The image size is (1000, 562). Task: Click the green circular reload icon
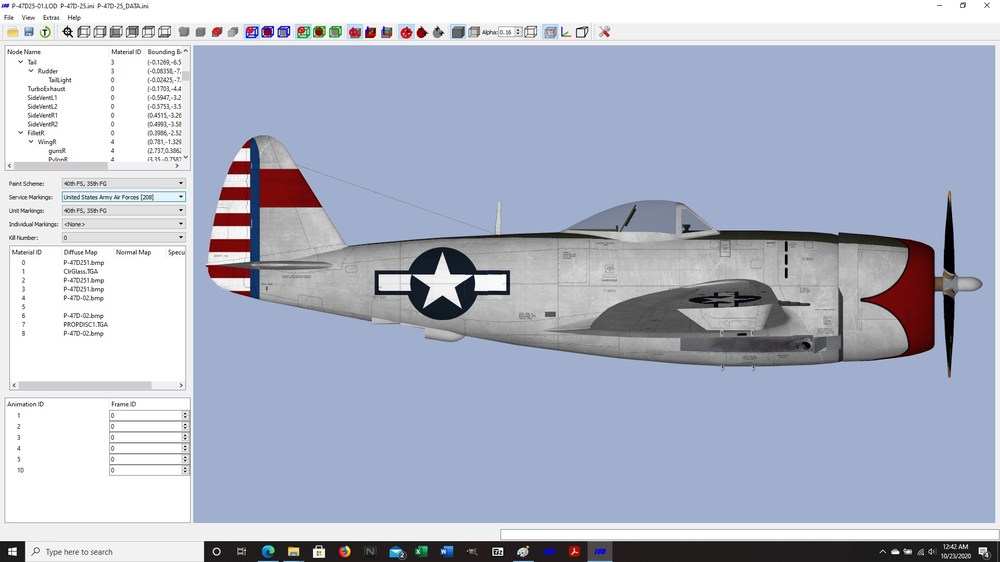pyautogui.click(x=45, y=32)
